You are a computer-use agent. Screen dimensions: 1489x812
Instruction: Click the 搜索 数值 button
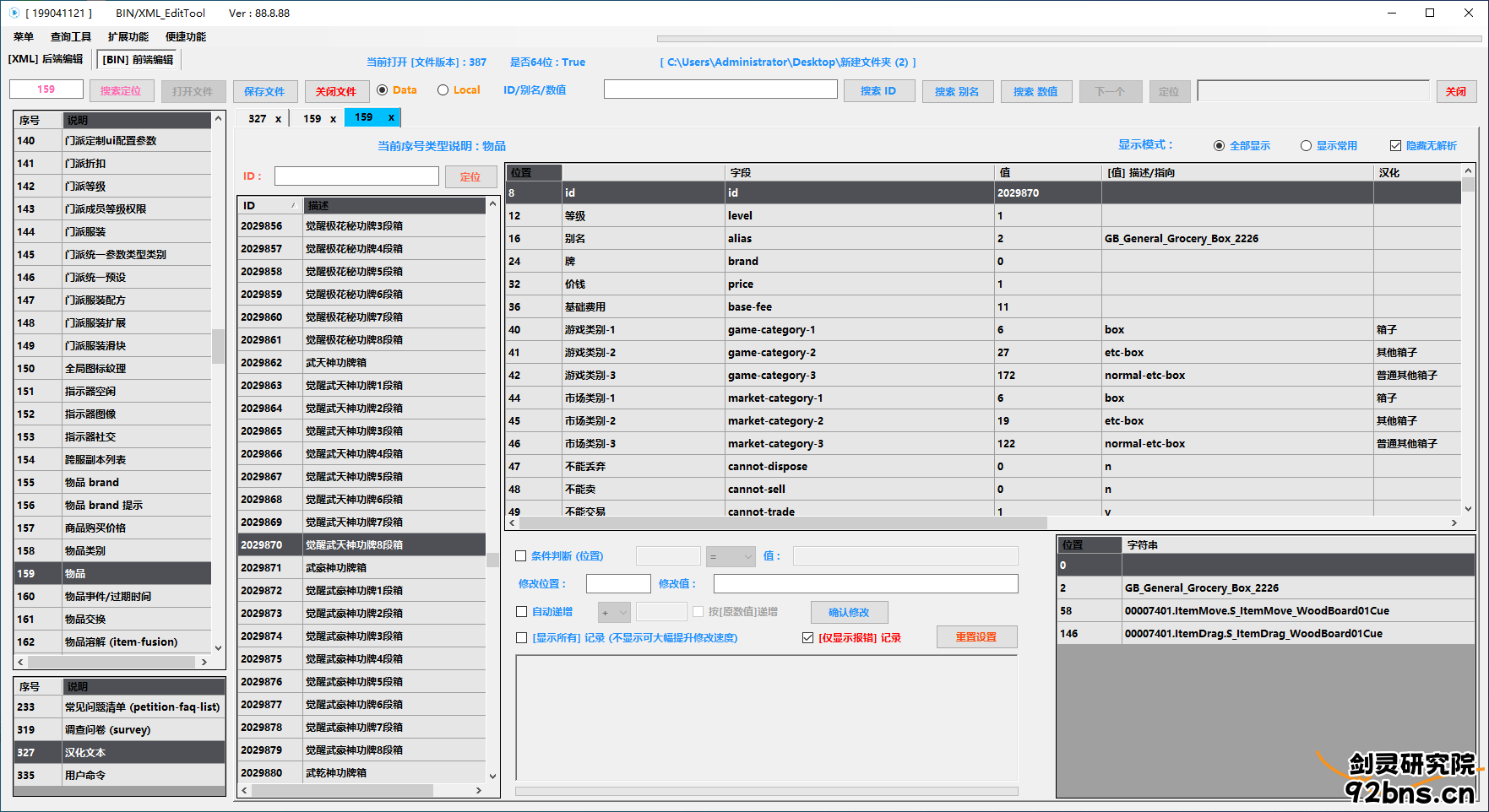point(1035,91)
